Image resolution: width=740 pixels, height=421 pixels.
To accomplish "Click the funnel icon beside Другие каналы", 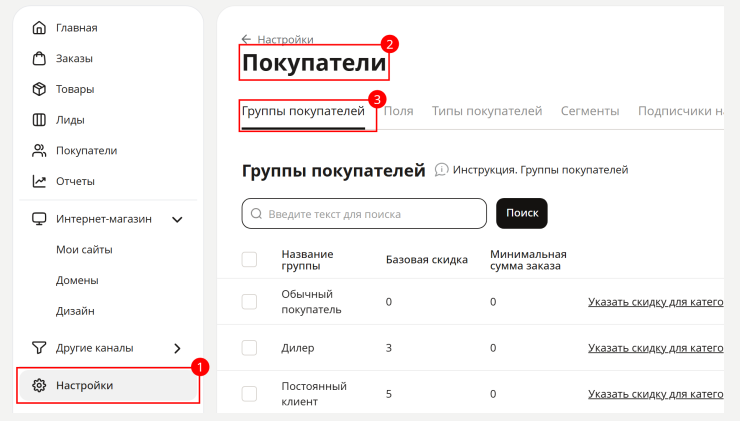I will [x=39, y=348].
